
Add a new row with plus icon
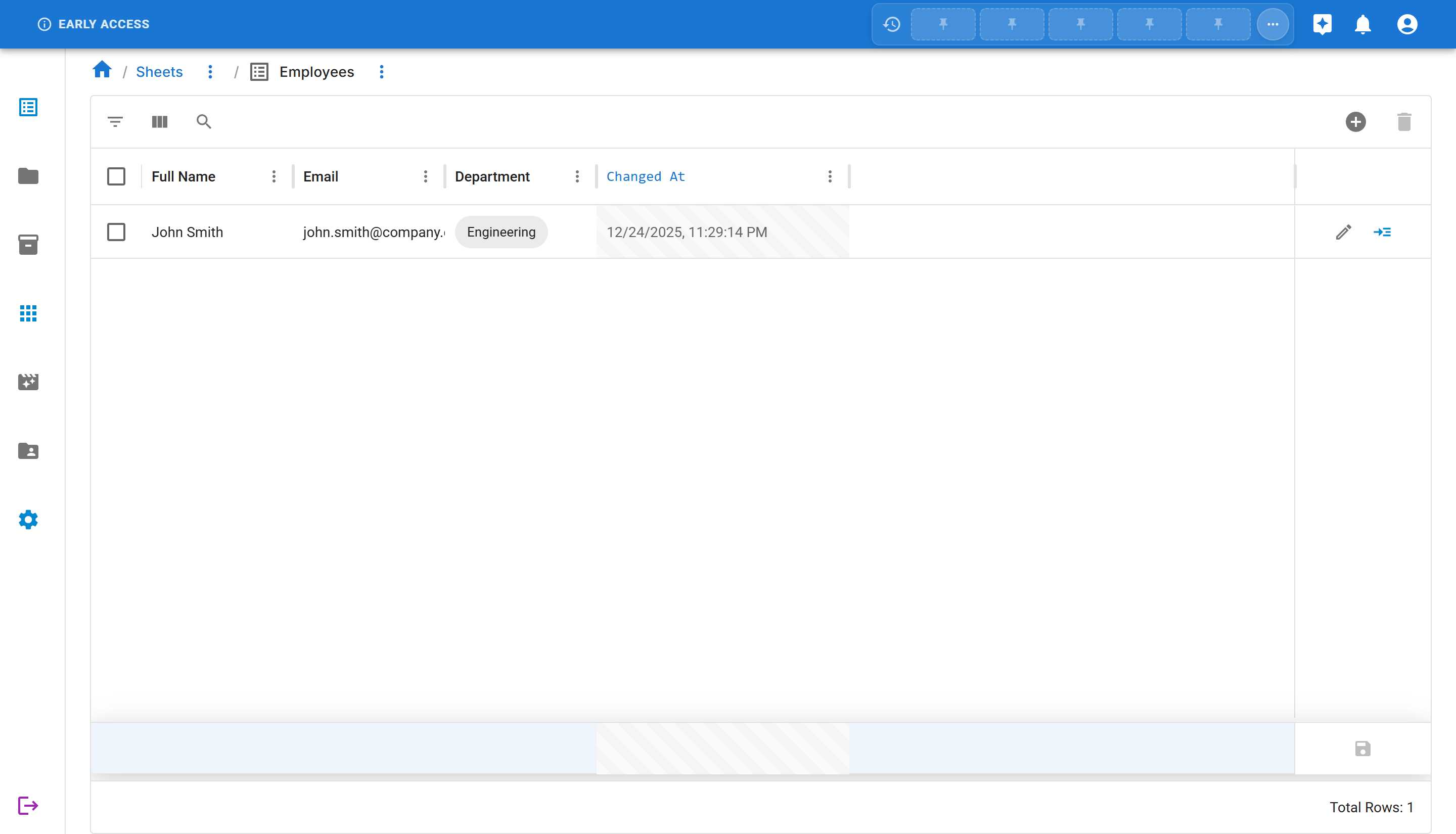tap(1355, 121)
